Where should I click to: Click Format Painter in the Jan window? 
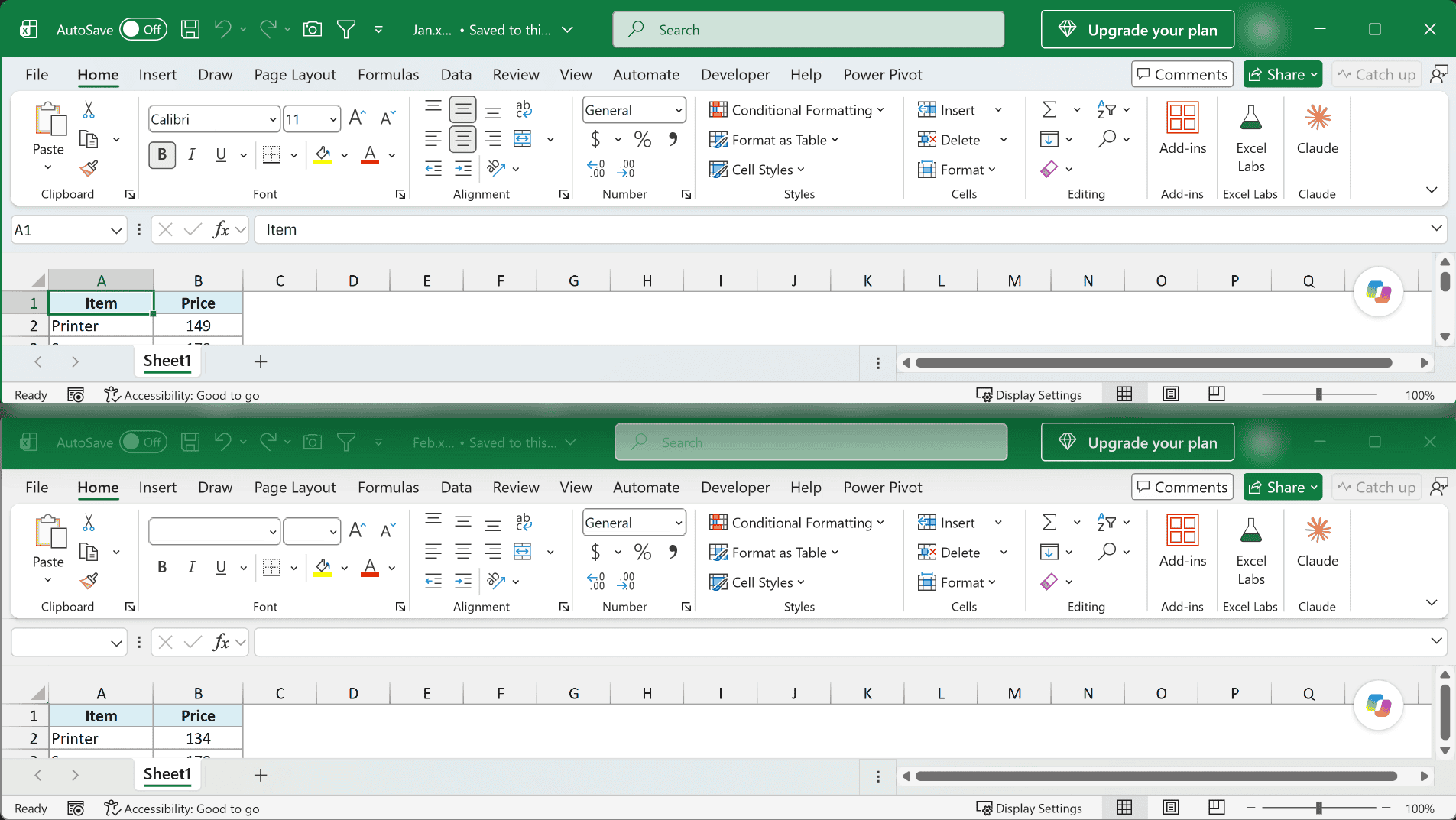[89, 168]
